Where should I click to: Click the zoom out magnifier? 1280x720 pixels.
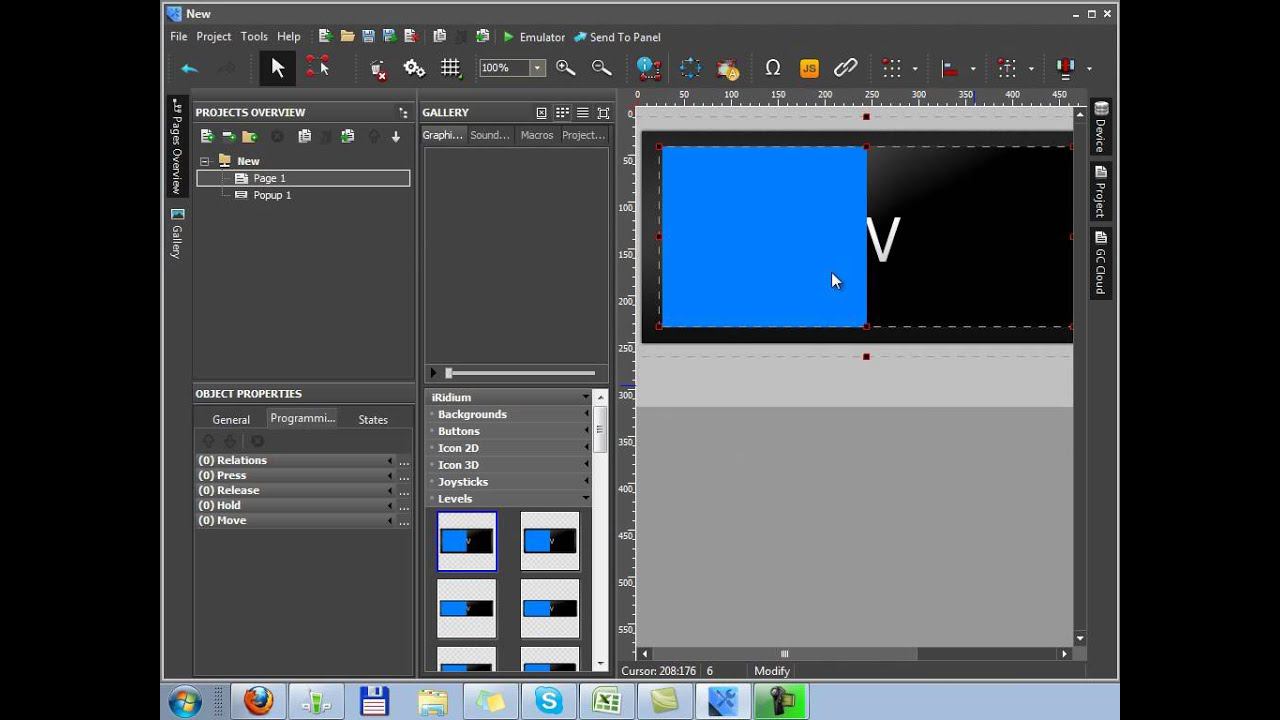tap(601, 68)
